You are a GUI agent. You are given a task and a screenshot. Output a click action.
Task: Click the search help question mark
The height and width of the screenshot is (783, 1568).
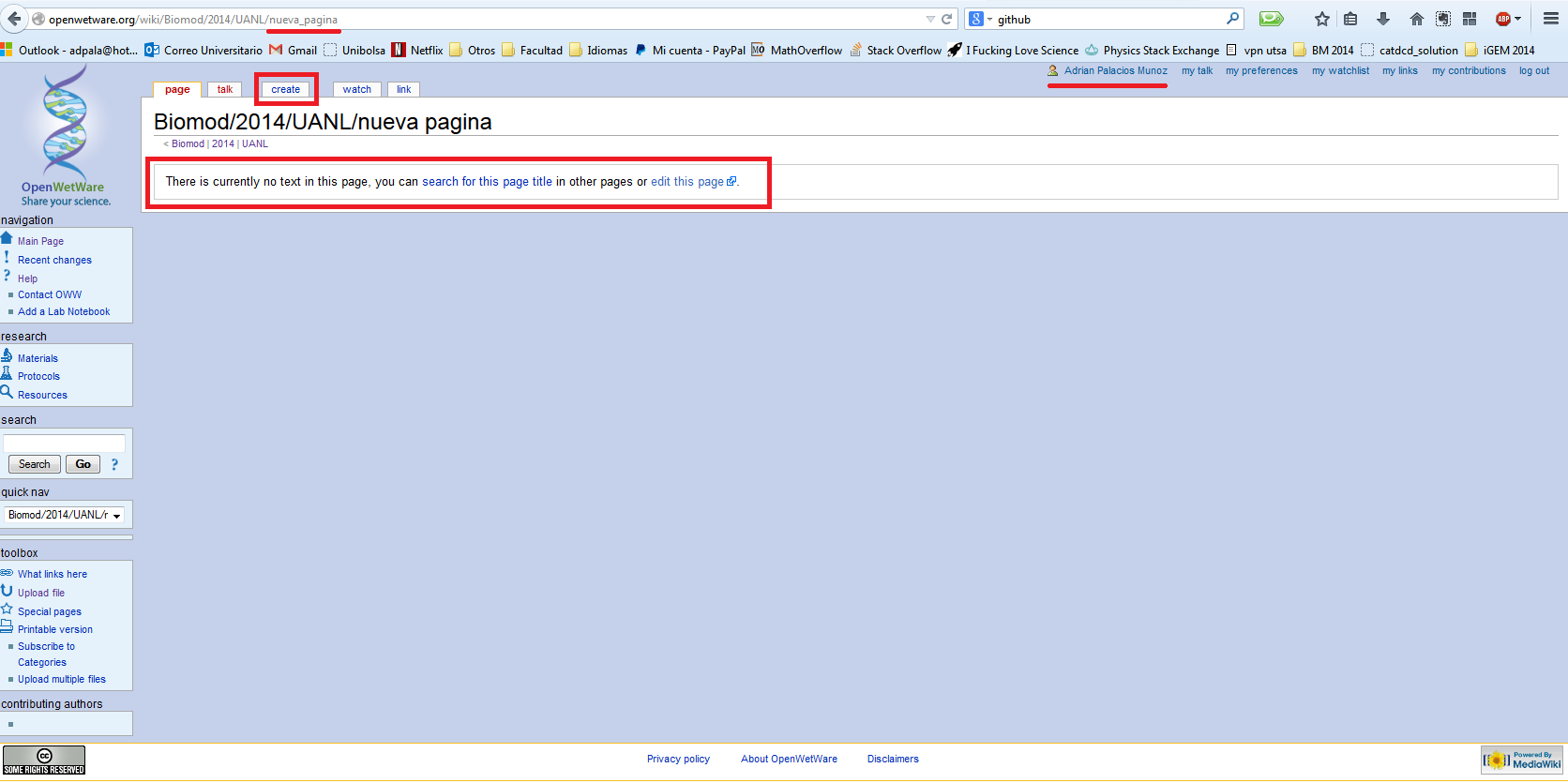(x=114, y=464)
